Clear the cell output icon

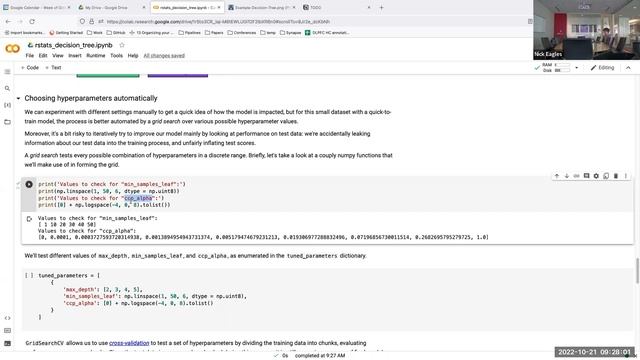29,219
